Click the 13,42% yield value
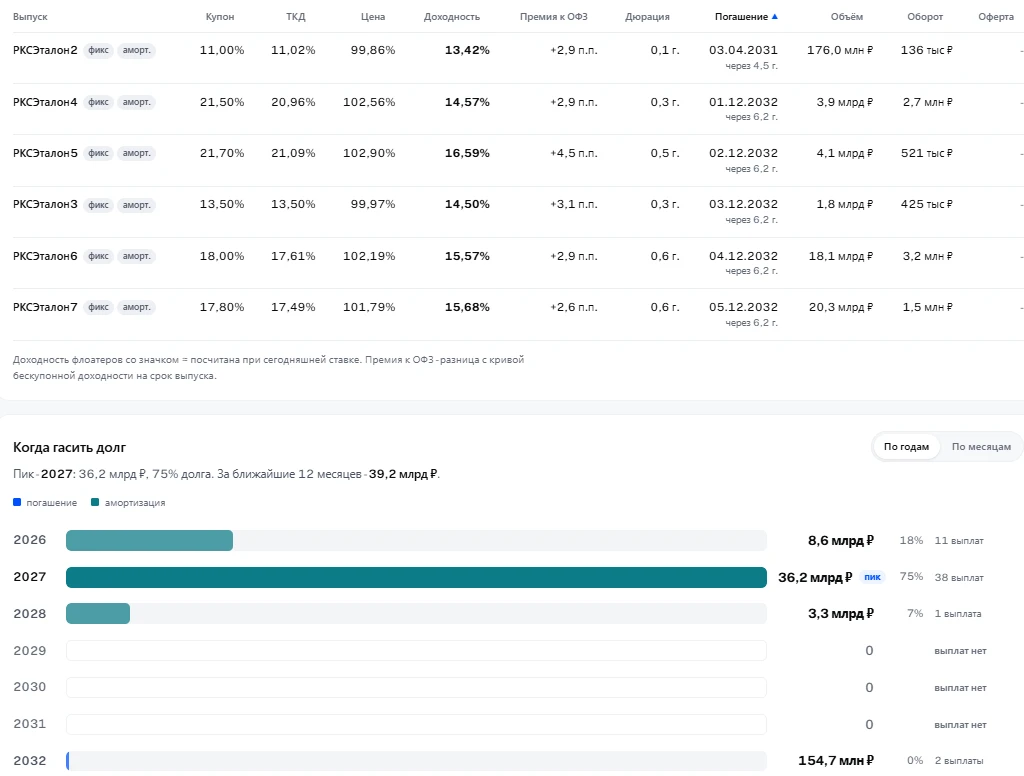This screenshot has width=1024, height=776. click(467, 50)
